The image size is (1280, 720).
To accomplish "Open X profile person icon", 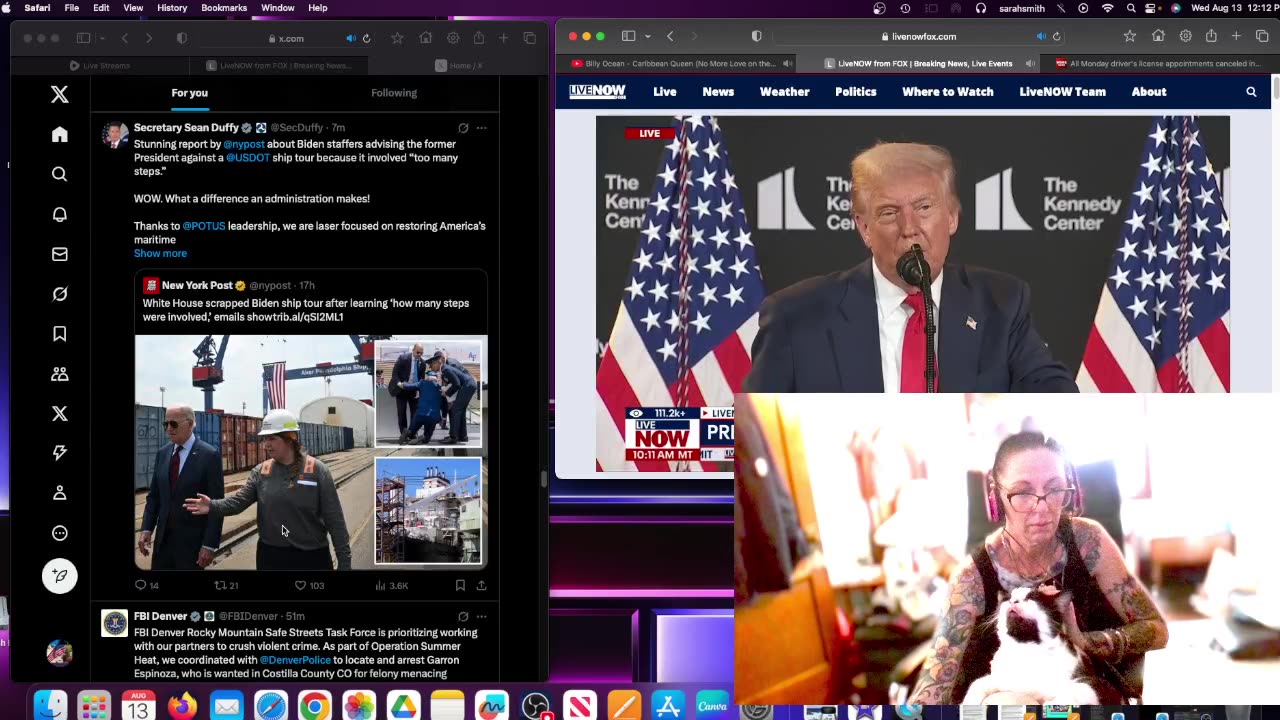I will [x=60, y=493].
